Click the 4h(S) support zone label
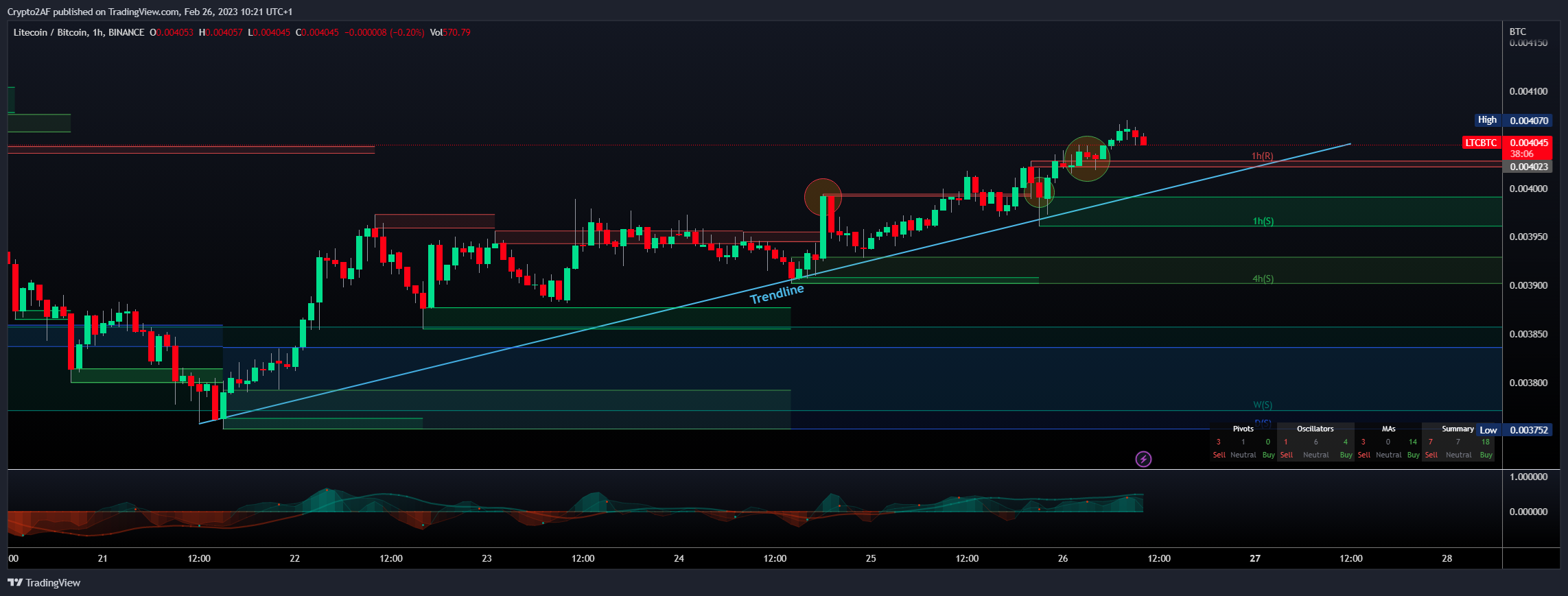The width and height of the screenshot is (1568, 596). (1263, 278)
